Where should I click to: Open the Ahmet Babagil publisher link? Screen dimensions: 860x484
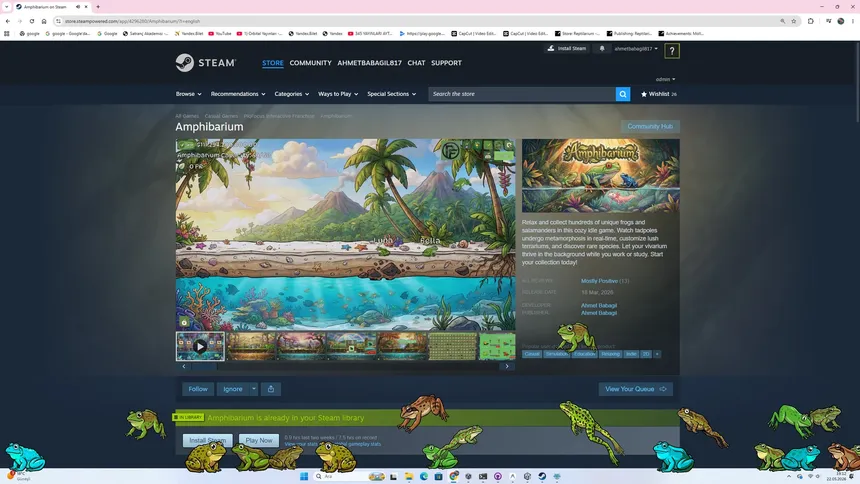coord(599,313)
